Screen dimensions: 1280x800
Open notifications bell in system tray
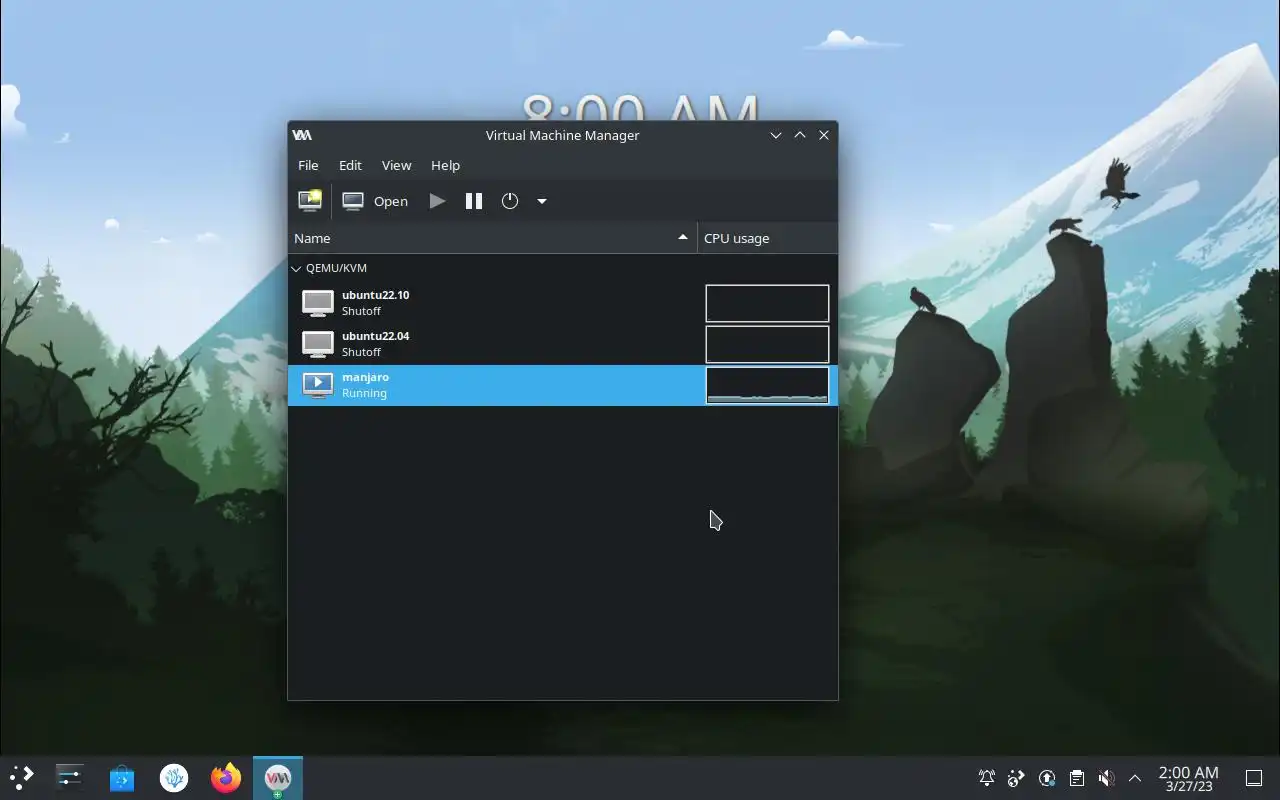(x=987, y=777)
